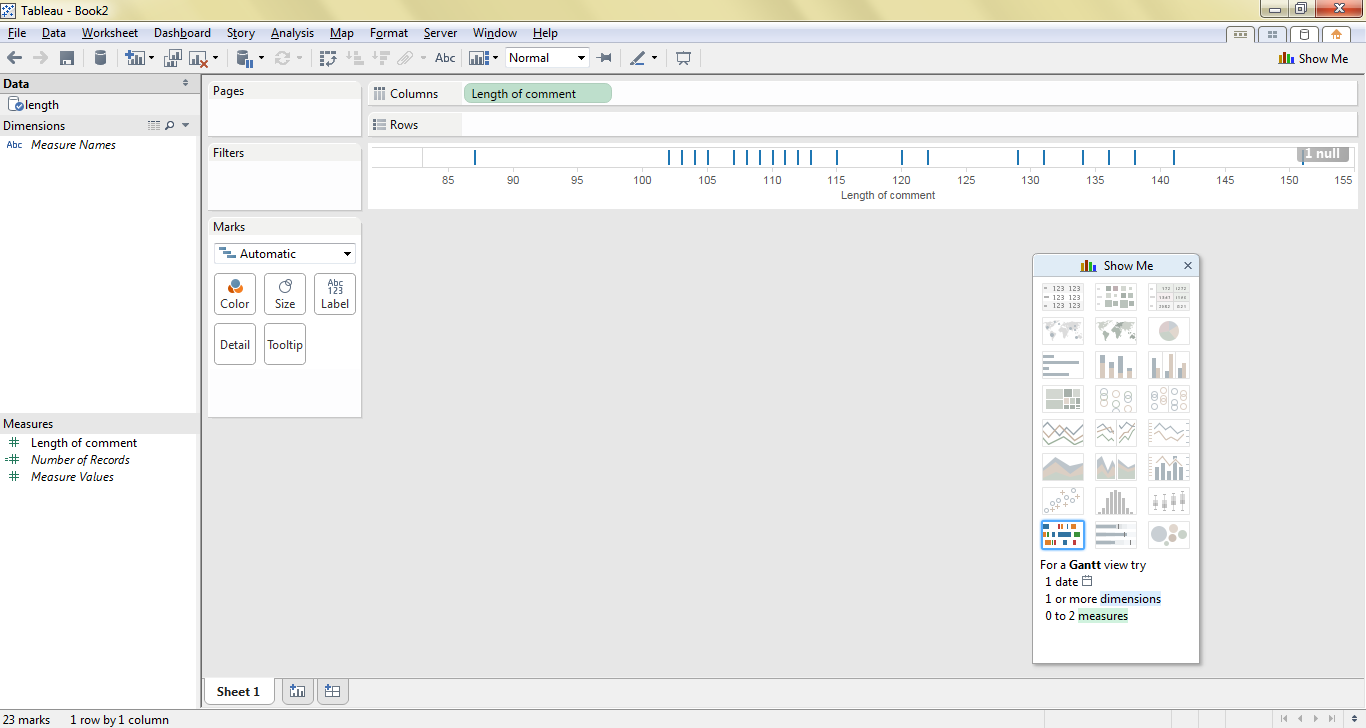Open the File menu
The width and height of the screenshot is (1366, 728).
click(x=16, y=33)
